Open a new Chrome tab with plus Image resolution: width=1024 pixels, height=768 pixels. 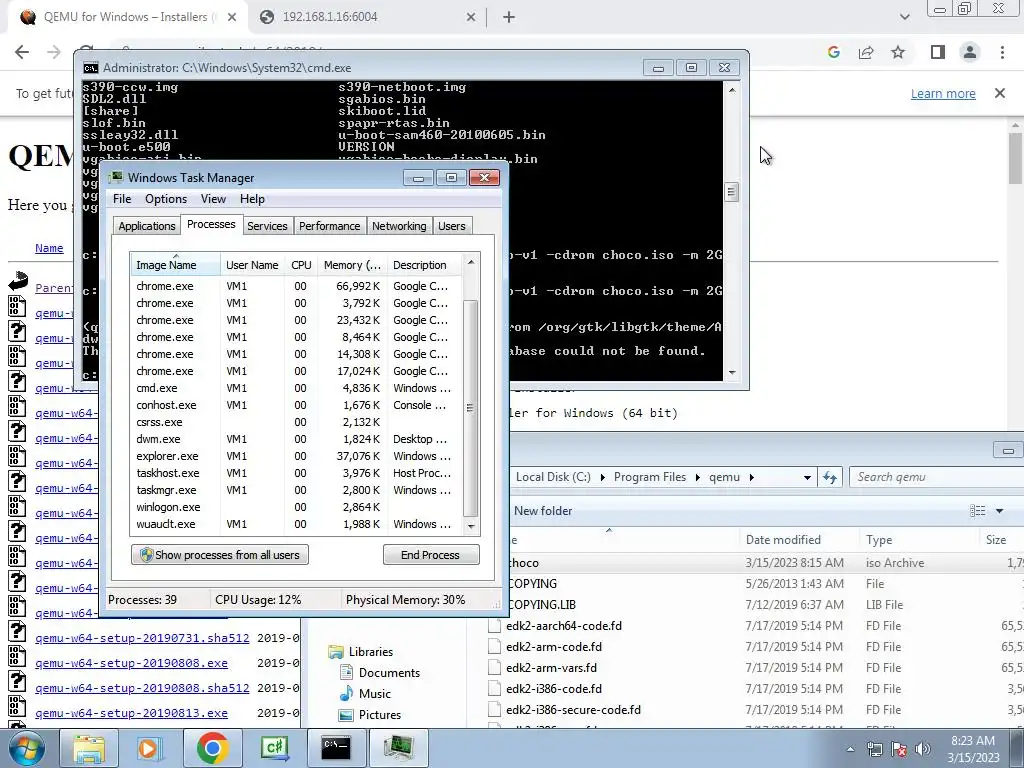point(509,17)
